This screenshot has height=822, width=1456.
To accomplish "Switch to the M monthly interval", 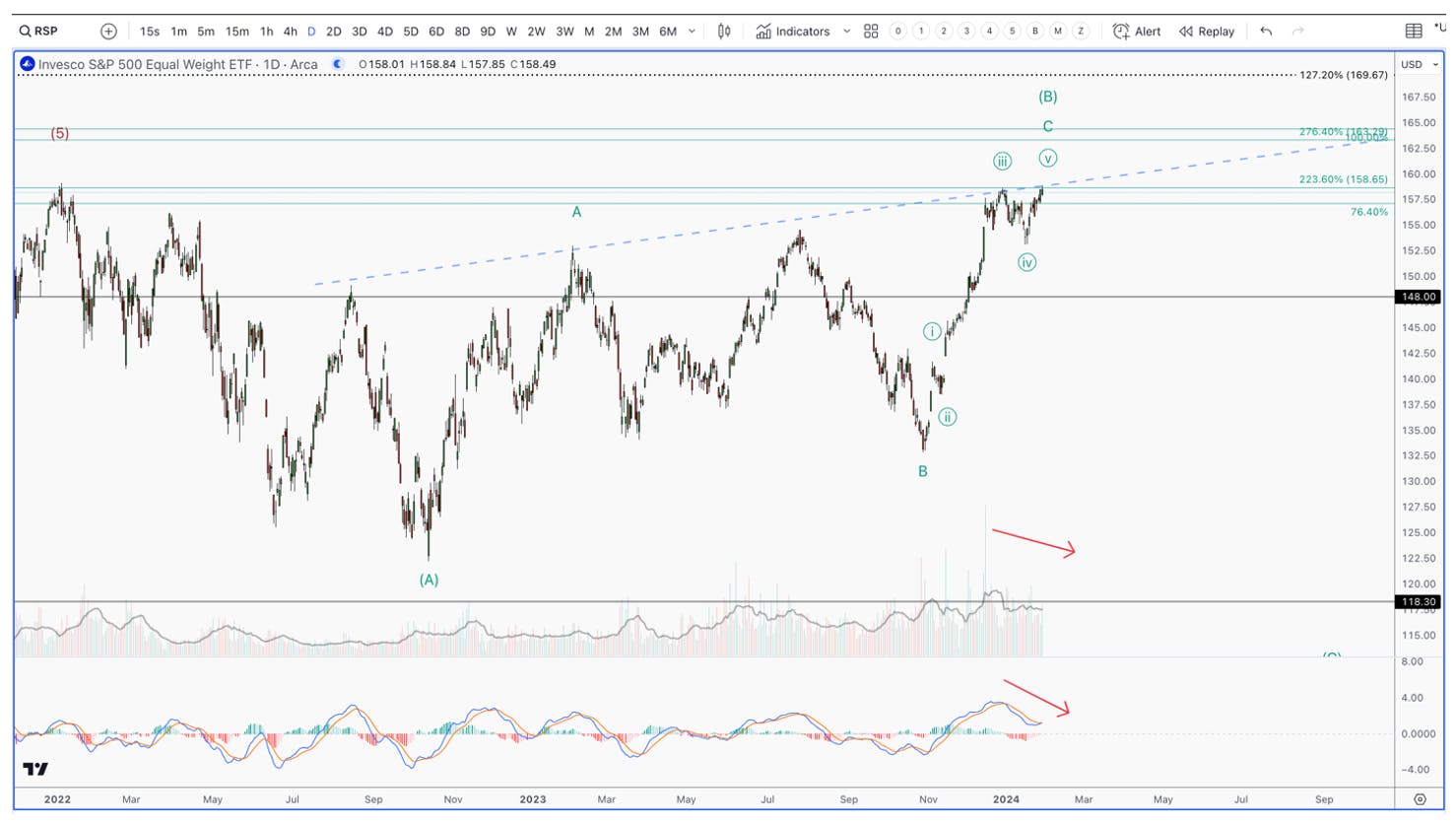I will tap(589, 32).
